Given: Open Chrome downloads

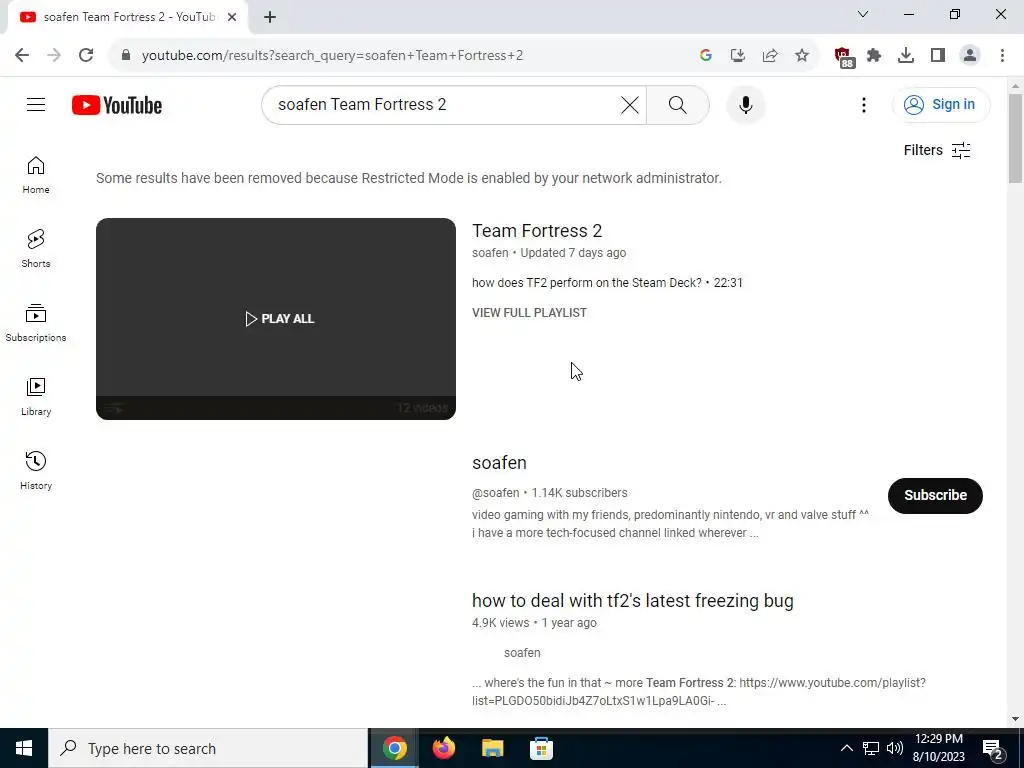Looking at the screenshot, I should pyautogui.click(x=906, y=55).
